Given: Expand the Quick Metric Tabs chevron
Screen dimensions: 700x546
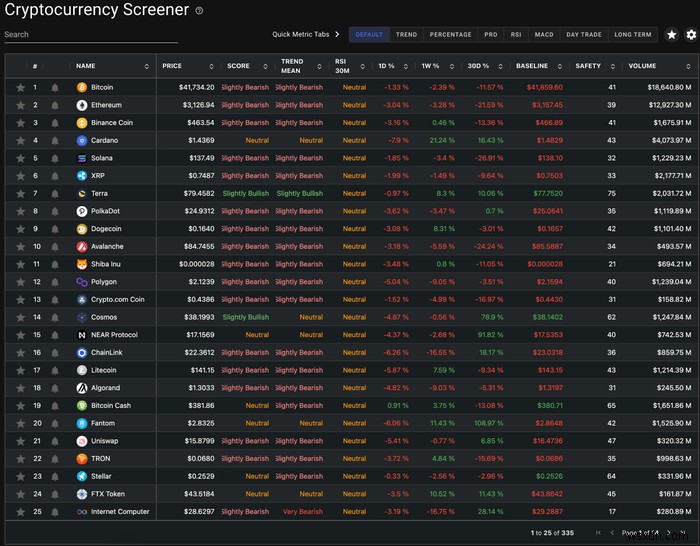Looking at the screenshot, I should (x=337, y=34).
